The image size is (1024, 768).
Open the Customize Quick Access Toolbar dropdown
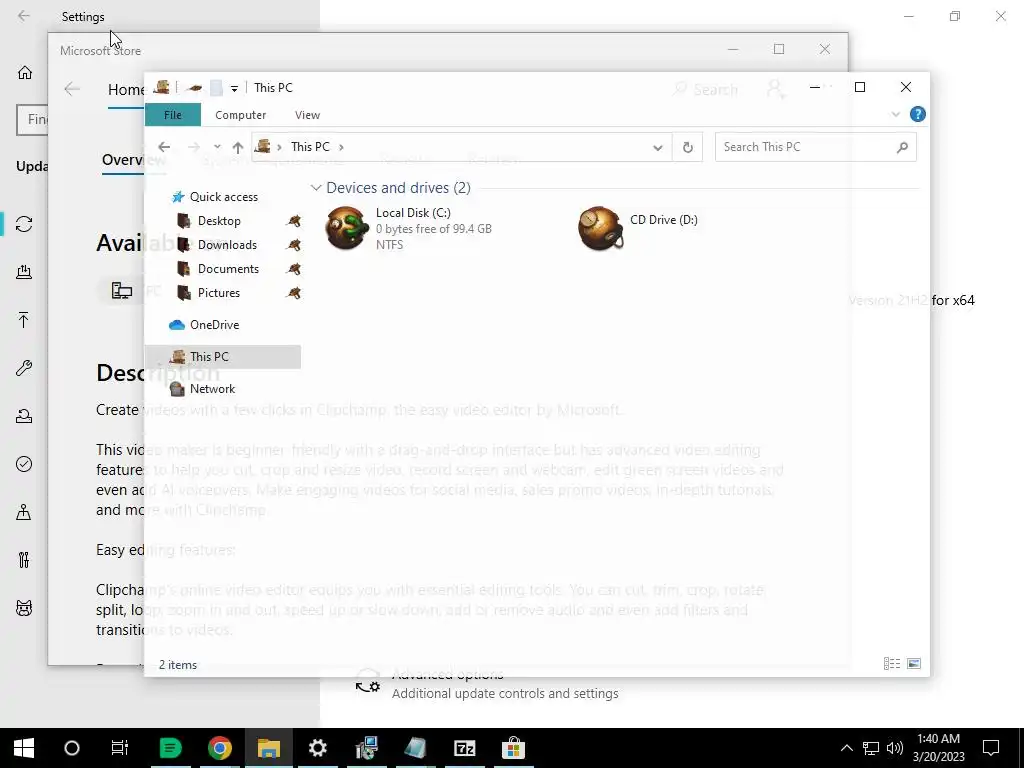pyautogui.click(x=234, y=88)
